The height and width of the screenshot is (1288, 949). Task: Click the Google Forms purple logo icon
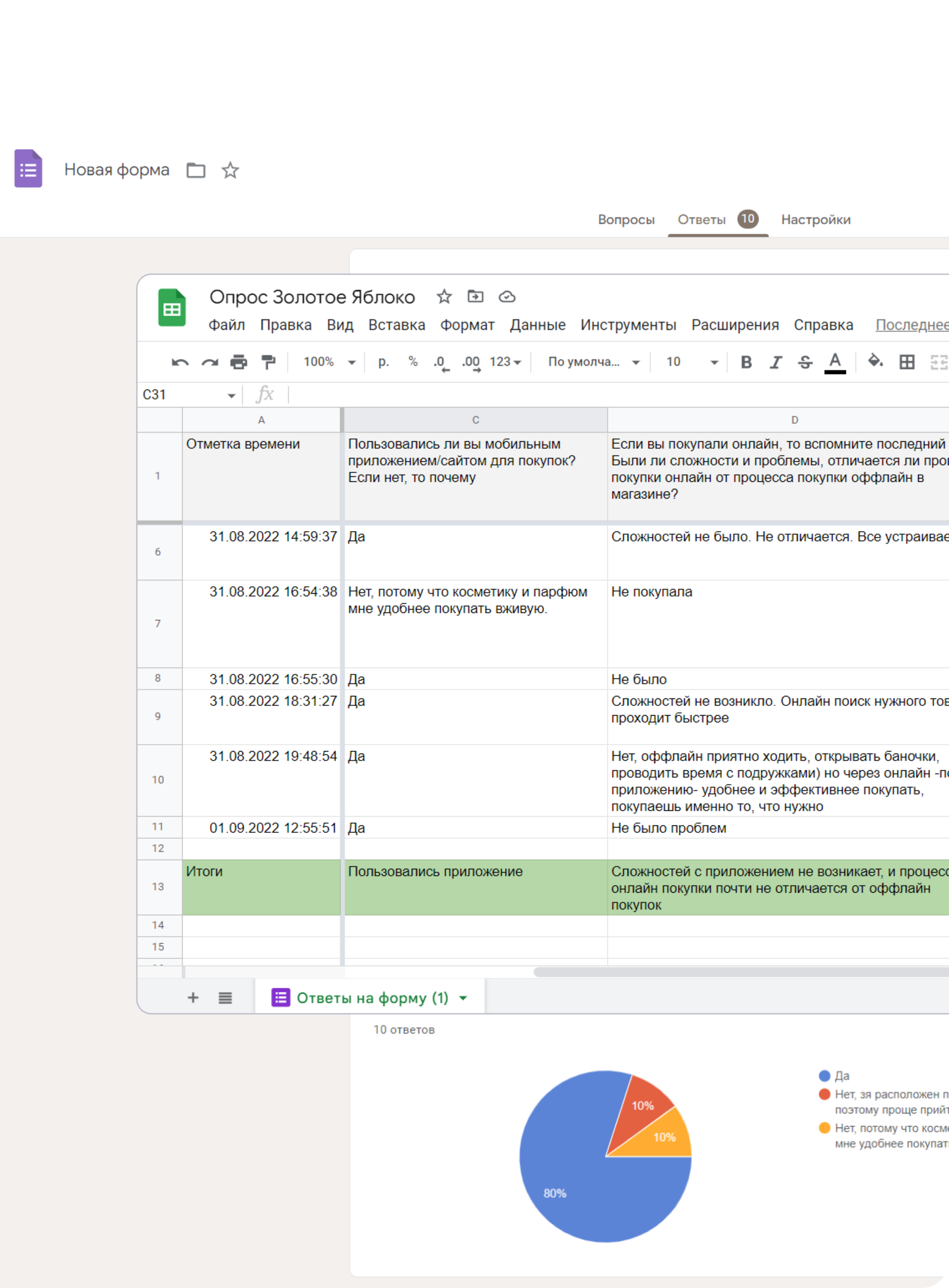pyautogui.click(x=28, y=168)
